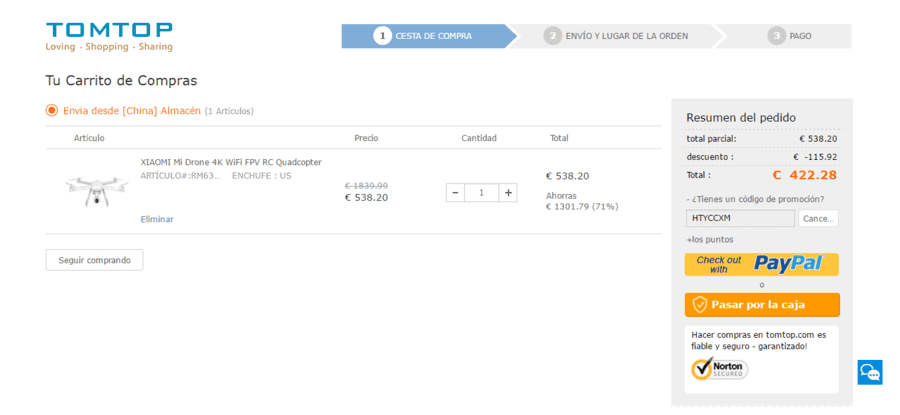Image resolution: width=900 pixels, height=415 pixels.
Task: Click the savings text € 1301.79 (71%)
Action: [x=582, y=207]
